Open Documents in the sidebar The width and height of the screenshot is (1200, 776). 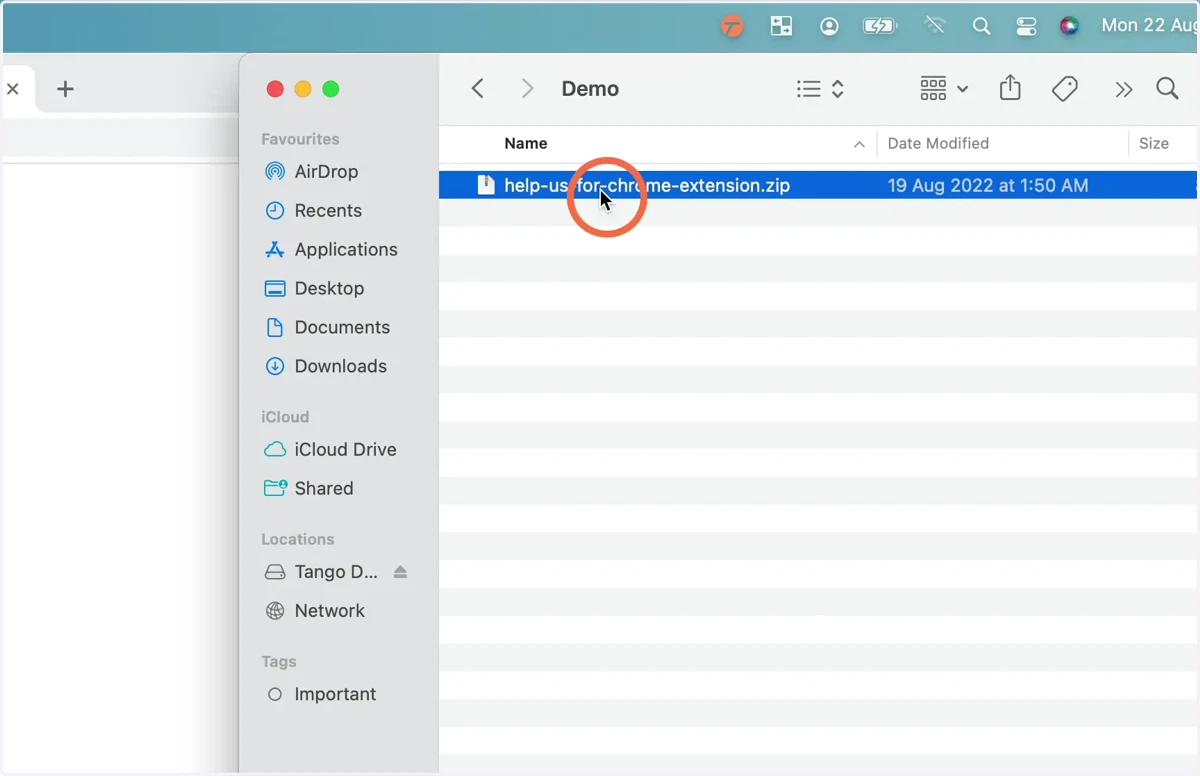point(327,328)
